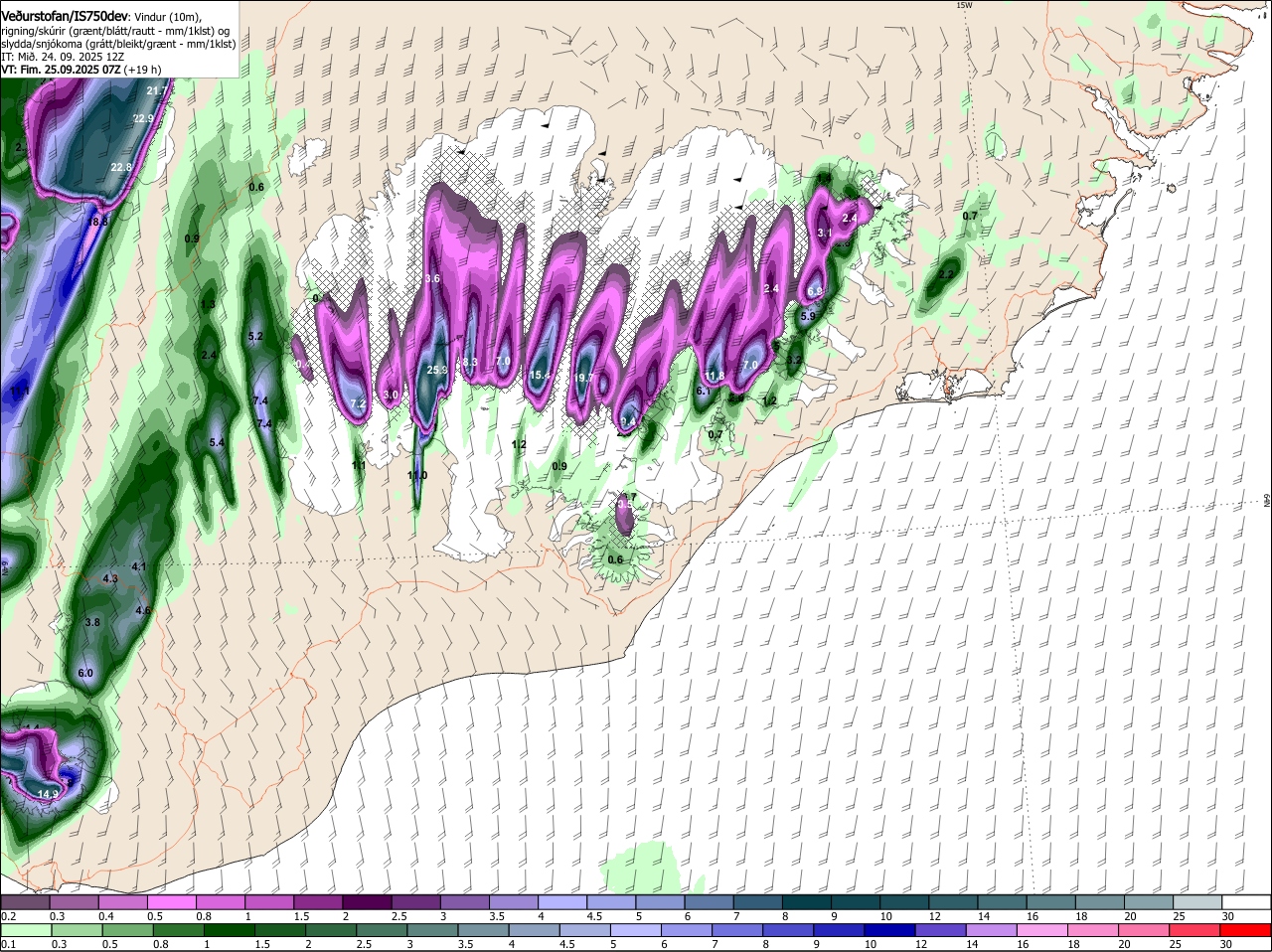
Task: Click the '3.8' precipitation value
Action: coord(92,622)
